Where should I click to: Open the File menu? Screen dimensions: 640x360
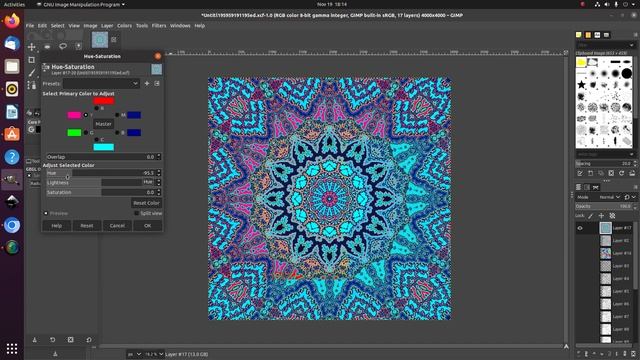coord(30,25)
